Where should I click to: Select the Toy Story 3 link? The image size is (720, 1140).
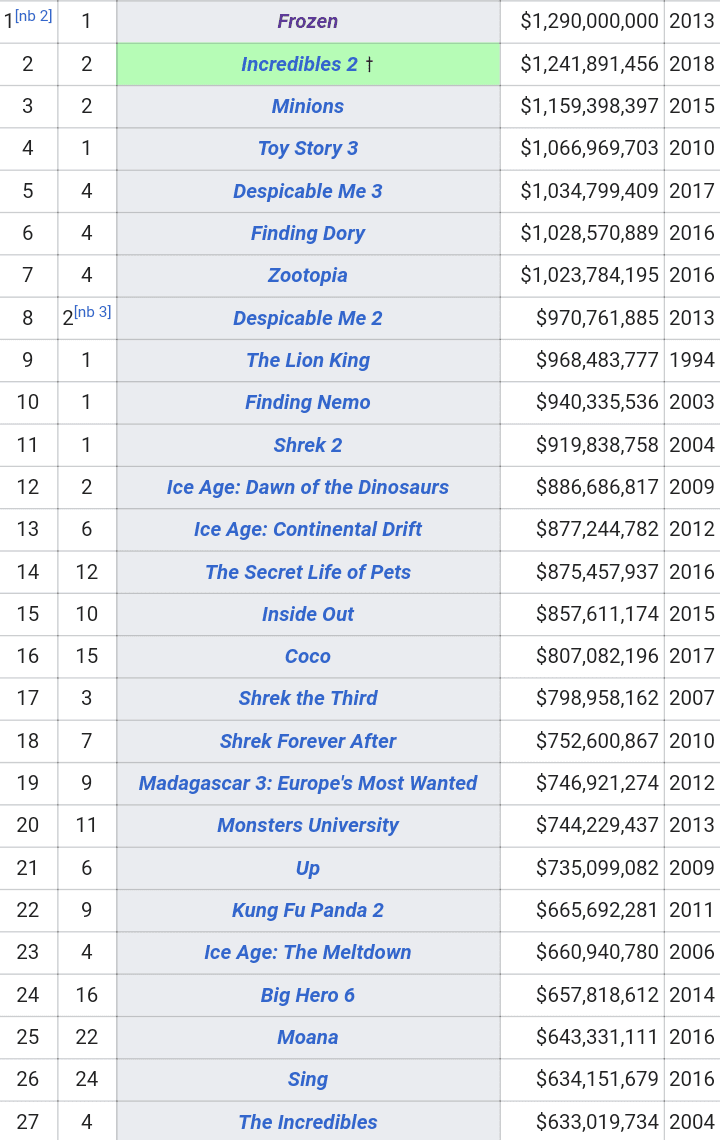(x=308, y=148)
